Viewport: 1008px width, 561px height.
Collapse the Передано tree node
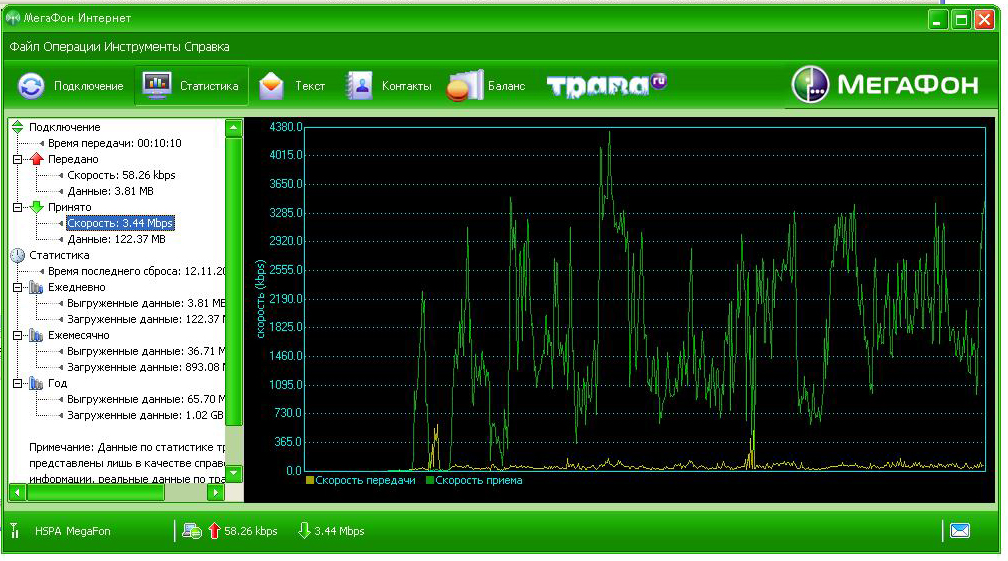click(17, 159)
